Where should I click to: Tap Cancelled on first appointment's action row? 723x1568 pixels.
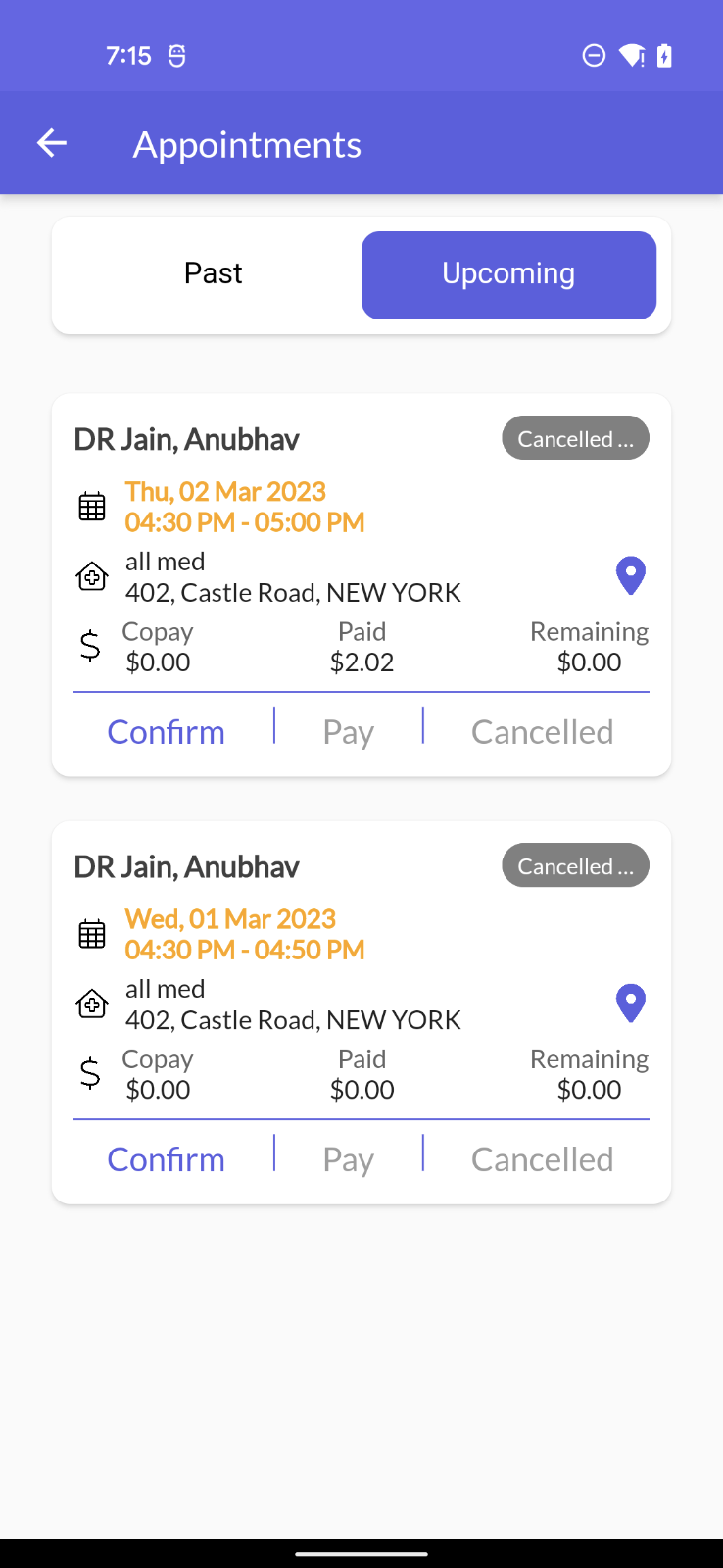[x=543, y=732]
